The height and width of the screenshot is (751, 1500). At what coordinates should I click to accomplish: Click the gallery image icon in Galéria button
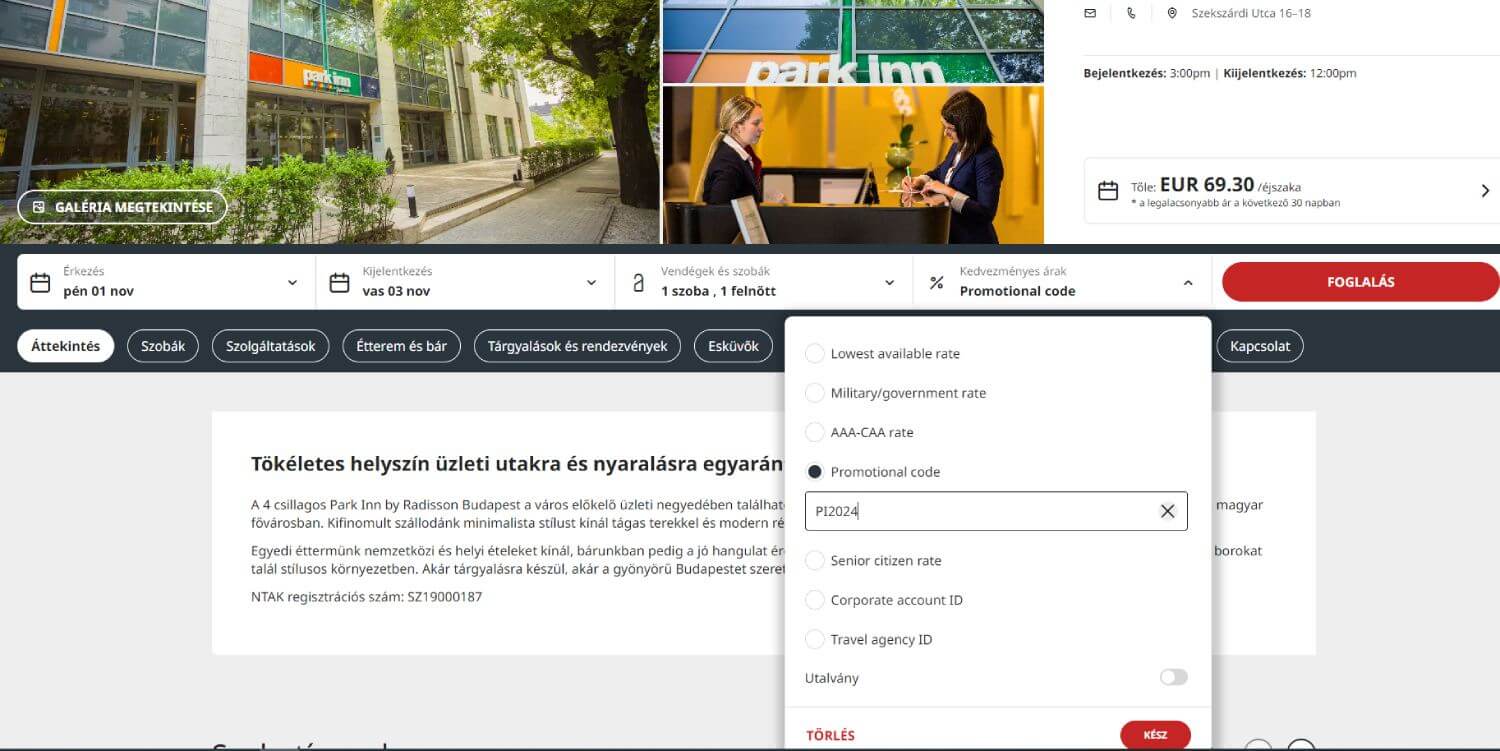point(39,207)
